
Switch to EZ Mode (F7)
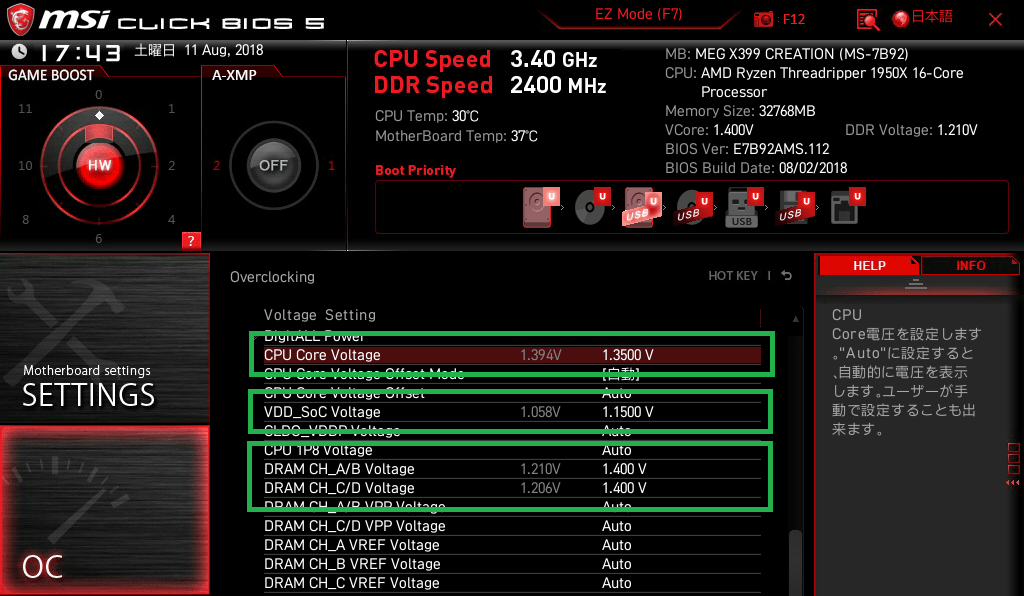coord(638,14)
